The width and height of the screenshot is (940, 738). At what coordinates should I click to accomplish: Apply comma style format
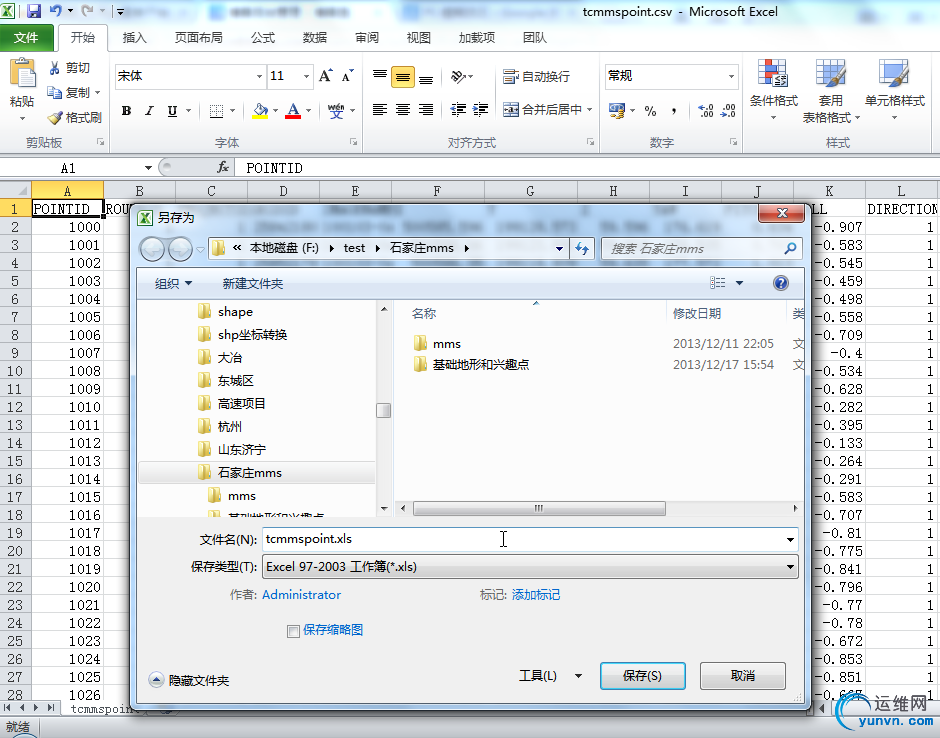pos(674,110)
